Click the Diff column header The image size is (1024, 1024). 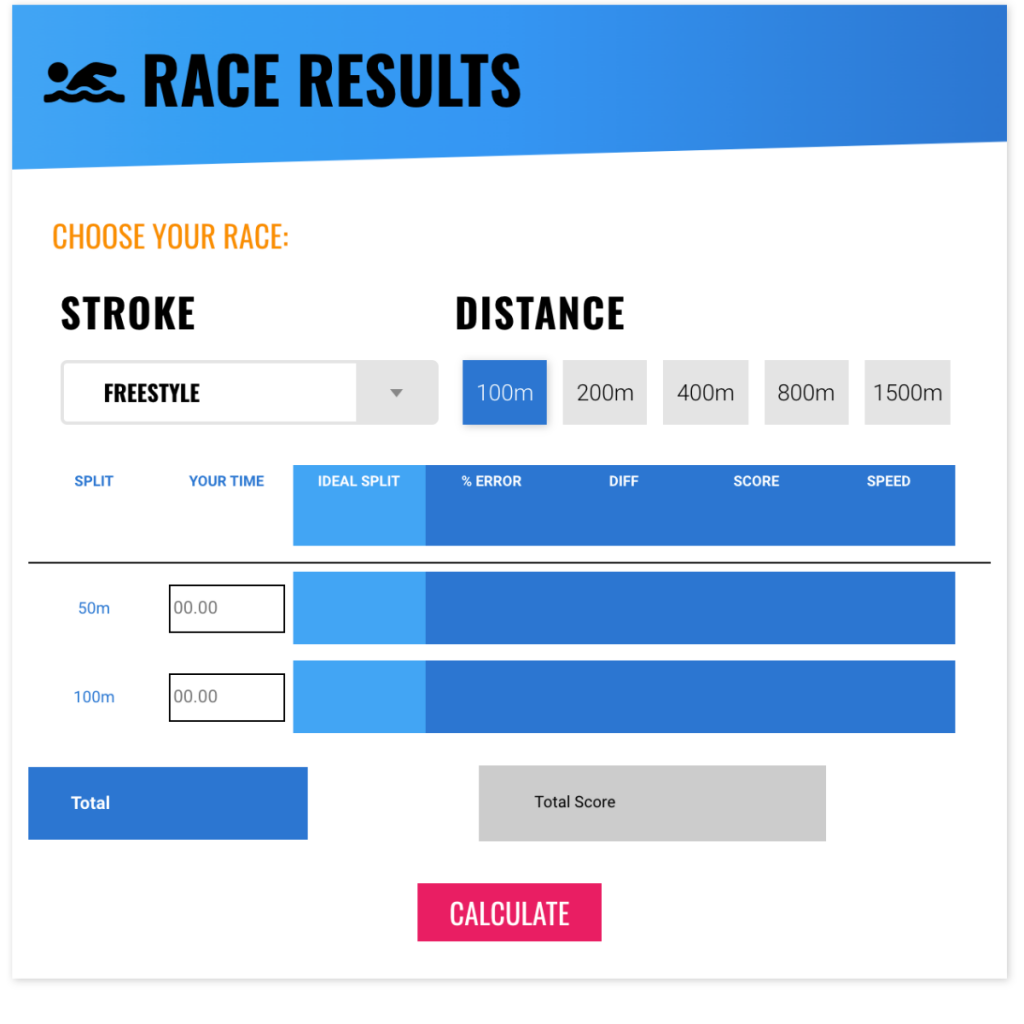tap(624, 481)
